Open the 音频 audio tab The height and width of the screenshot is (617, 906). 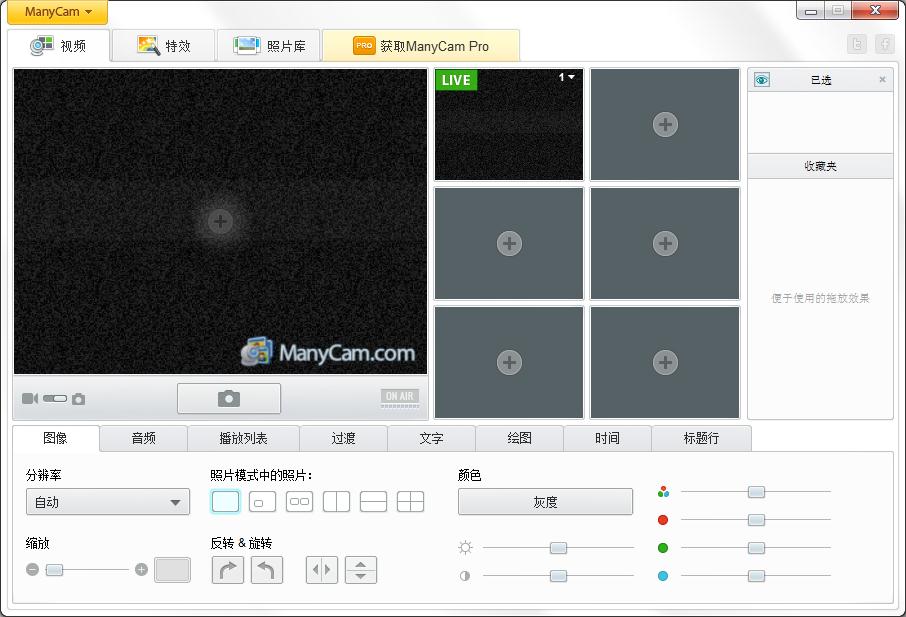(143, 438)
